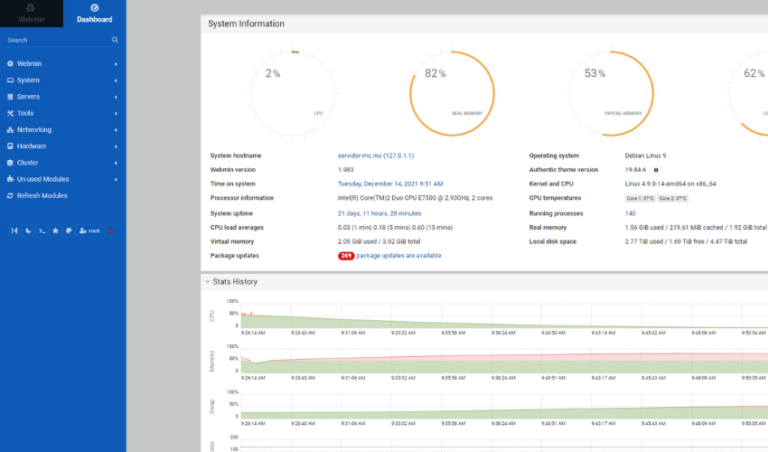Screen dimensions: 768x452
Task: Click the Real Memory 82% gauge
Action: pyautogui.click(x=452, y=94)
